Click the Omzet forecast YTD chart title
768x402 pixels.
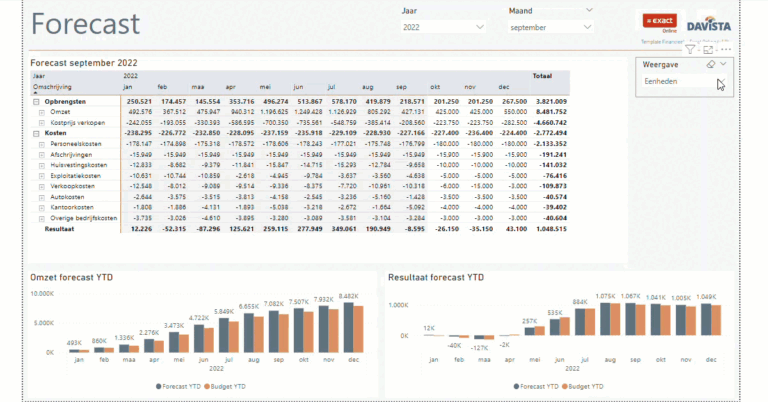72,278
